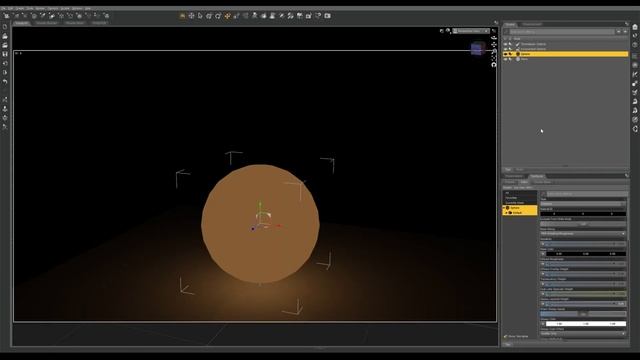The image size is (640, 360).
Task: Click the Base Color swatch
Action: (586, 254)
